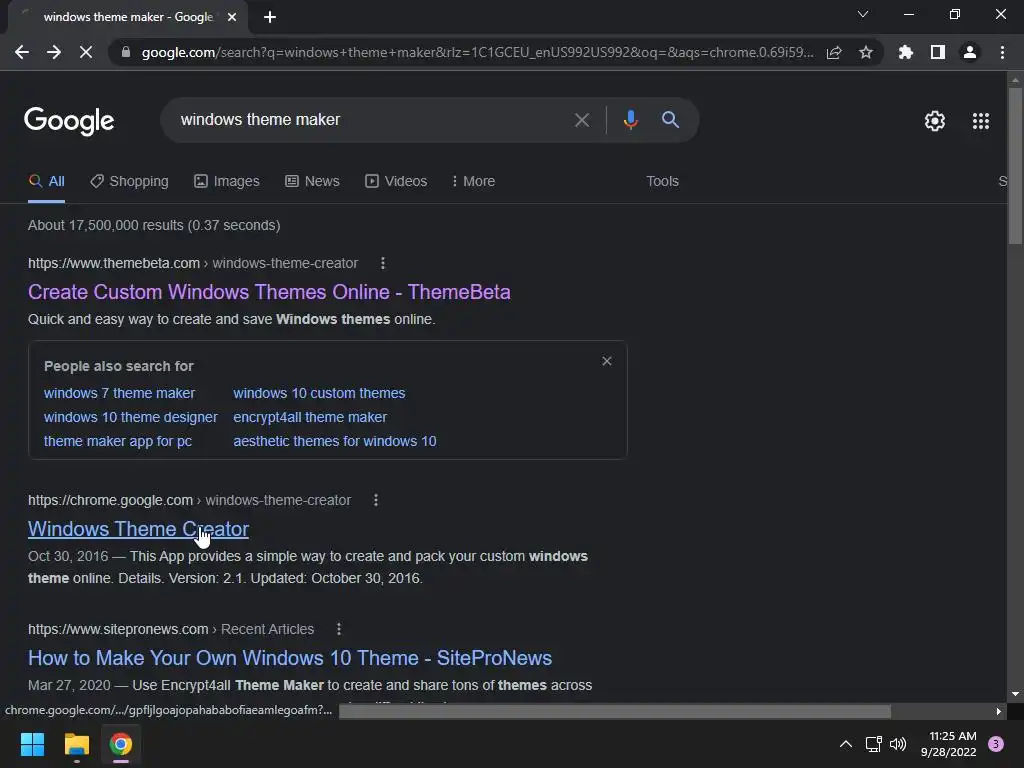Go back to the previous page
Image resolution: width=1024 pixels, height=768 pixels.
(x=22, y=52)
